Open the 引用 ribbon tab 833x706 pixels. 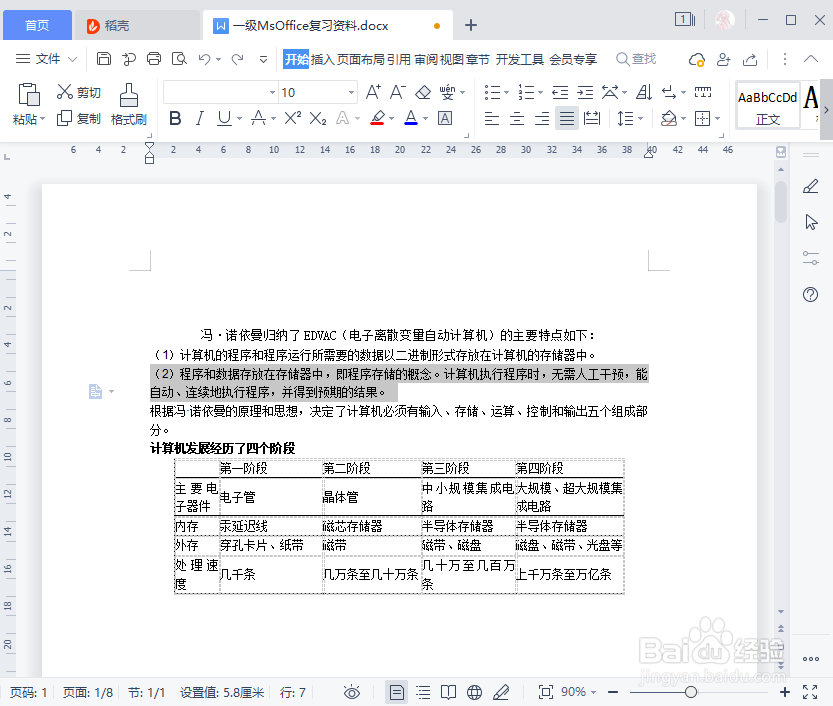399,59
